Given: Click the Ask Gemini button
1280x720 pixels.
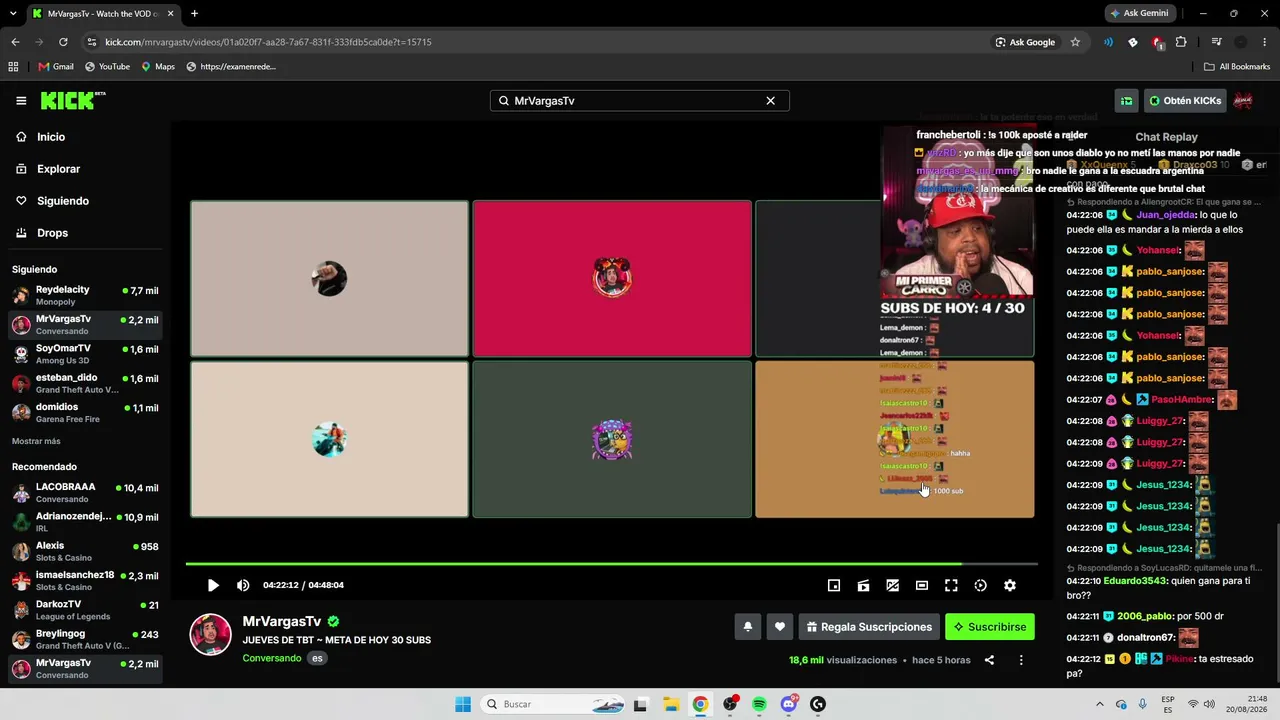Looking at the screenshot, I should [x=1139, y=13].
